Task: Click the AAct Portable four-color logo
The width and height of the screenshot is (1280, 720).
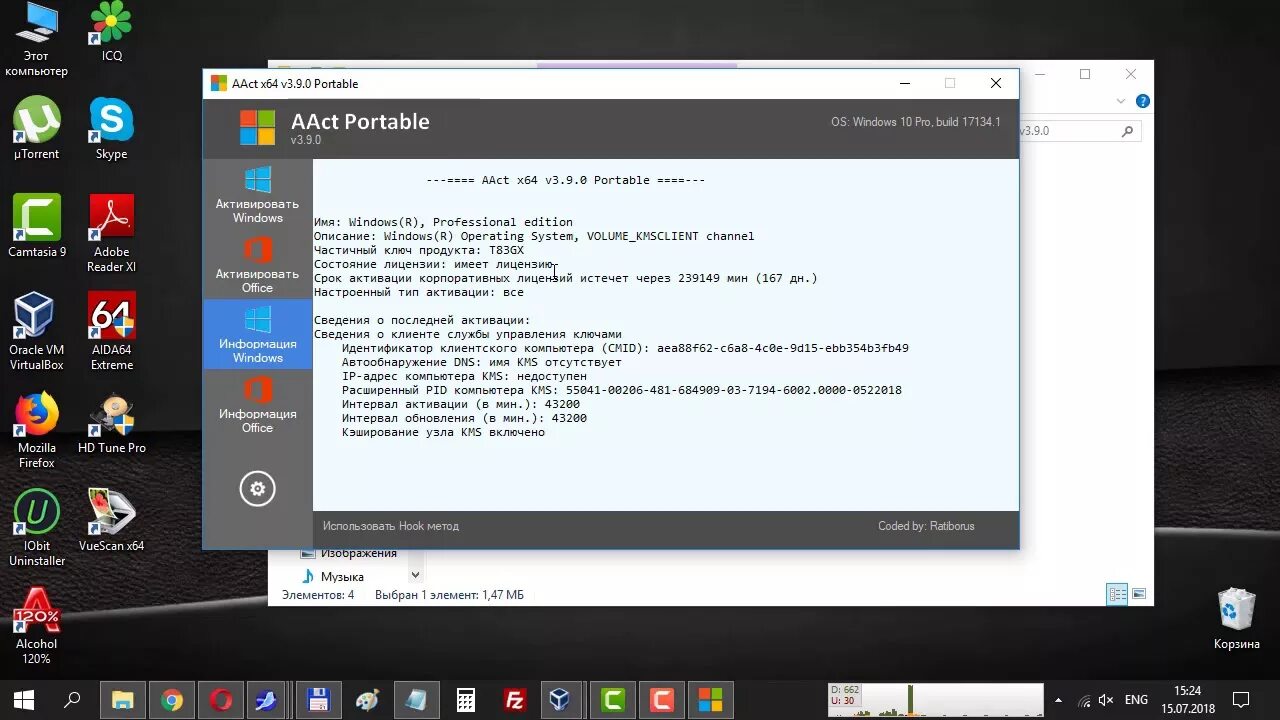Action: point(257,128)
